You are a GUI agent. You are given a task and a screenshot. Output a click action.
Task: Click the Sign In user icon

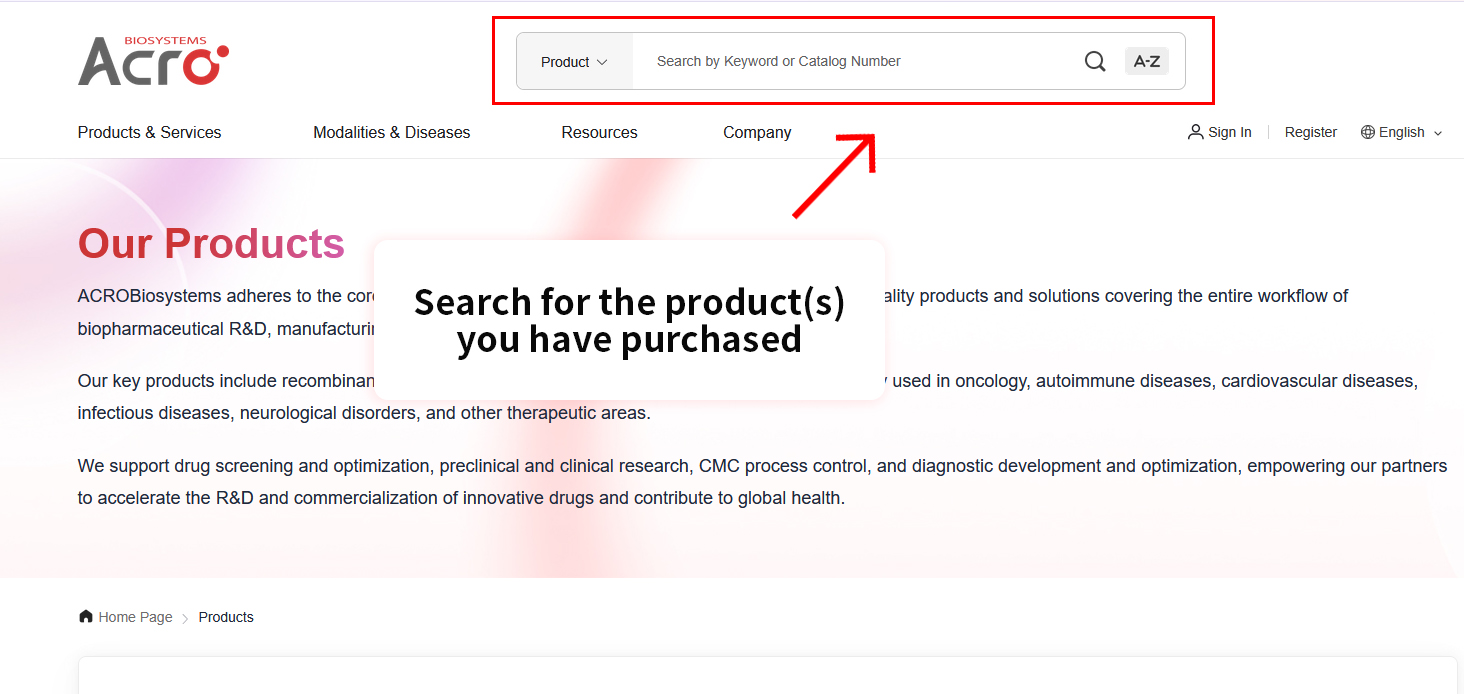1195,132
